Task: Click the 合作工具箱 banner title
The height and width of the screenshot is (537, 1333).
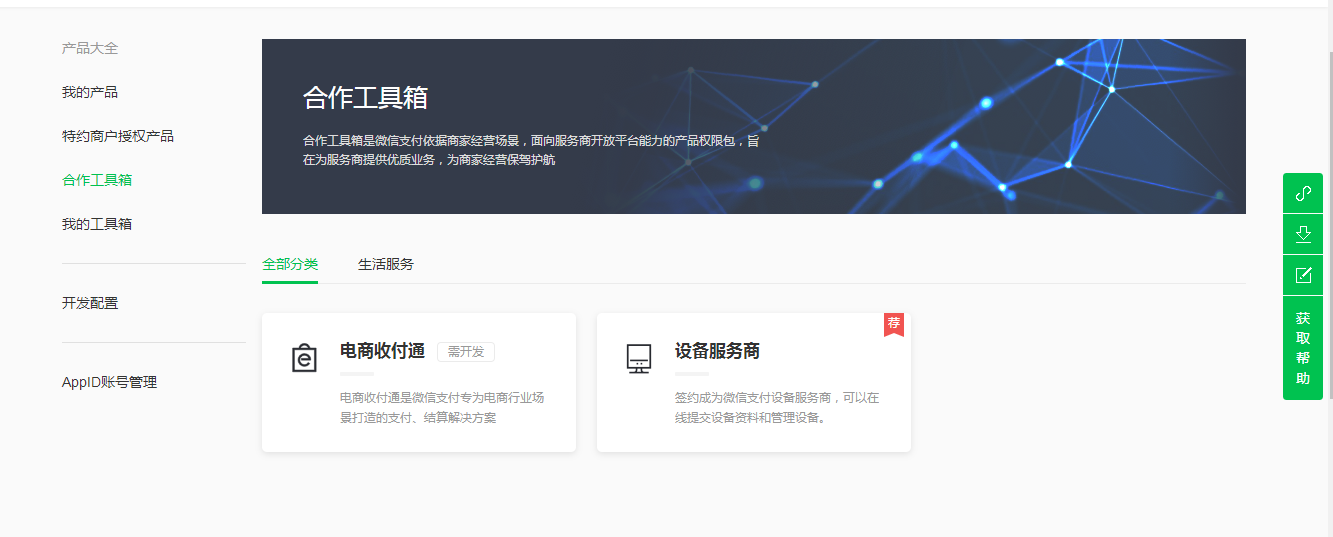Action: pyautogui.click(x=366, y=98)
